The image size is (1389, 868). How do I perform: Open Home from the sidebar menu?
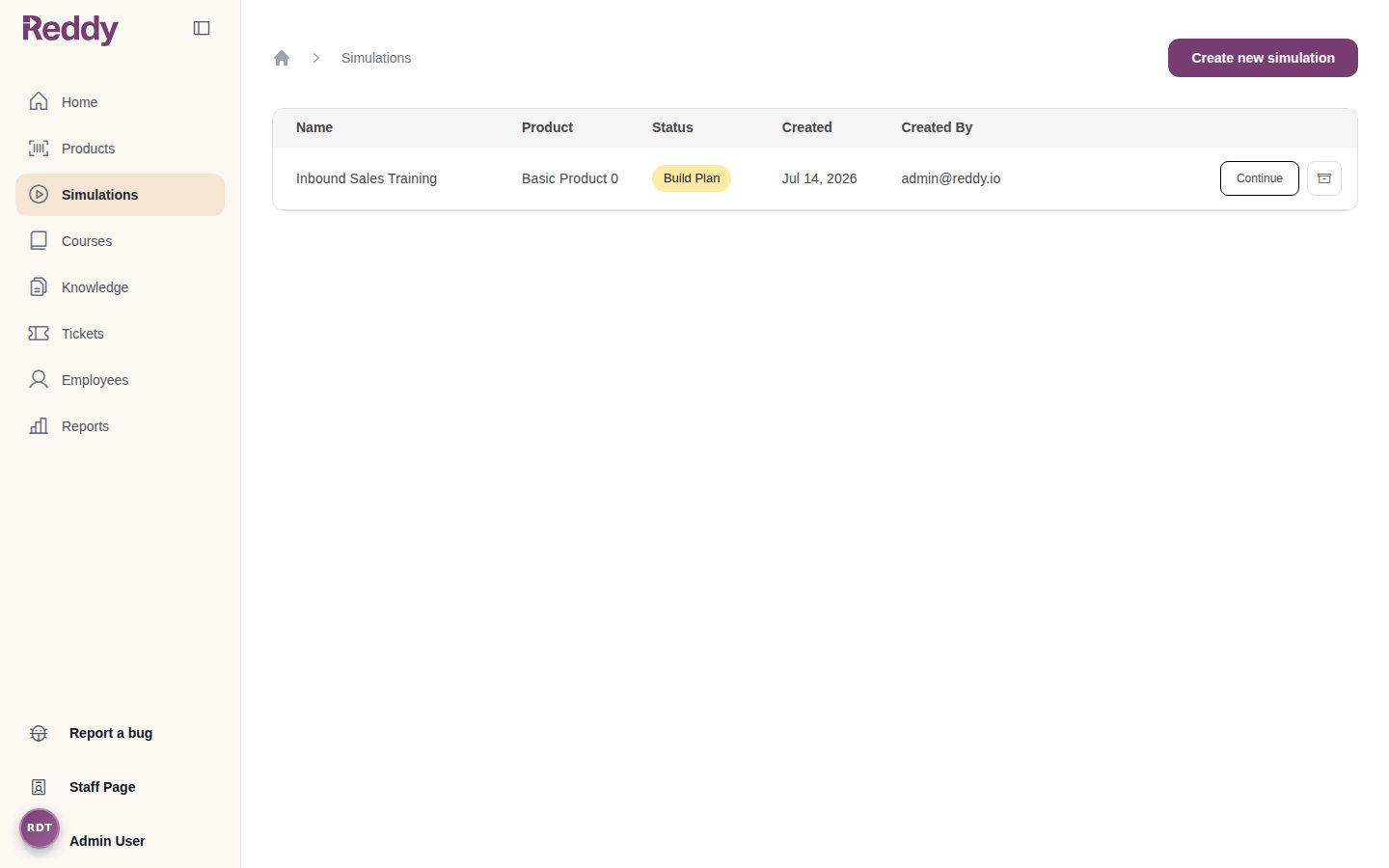(x=120, y=102)
